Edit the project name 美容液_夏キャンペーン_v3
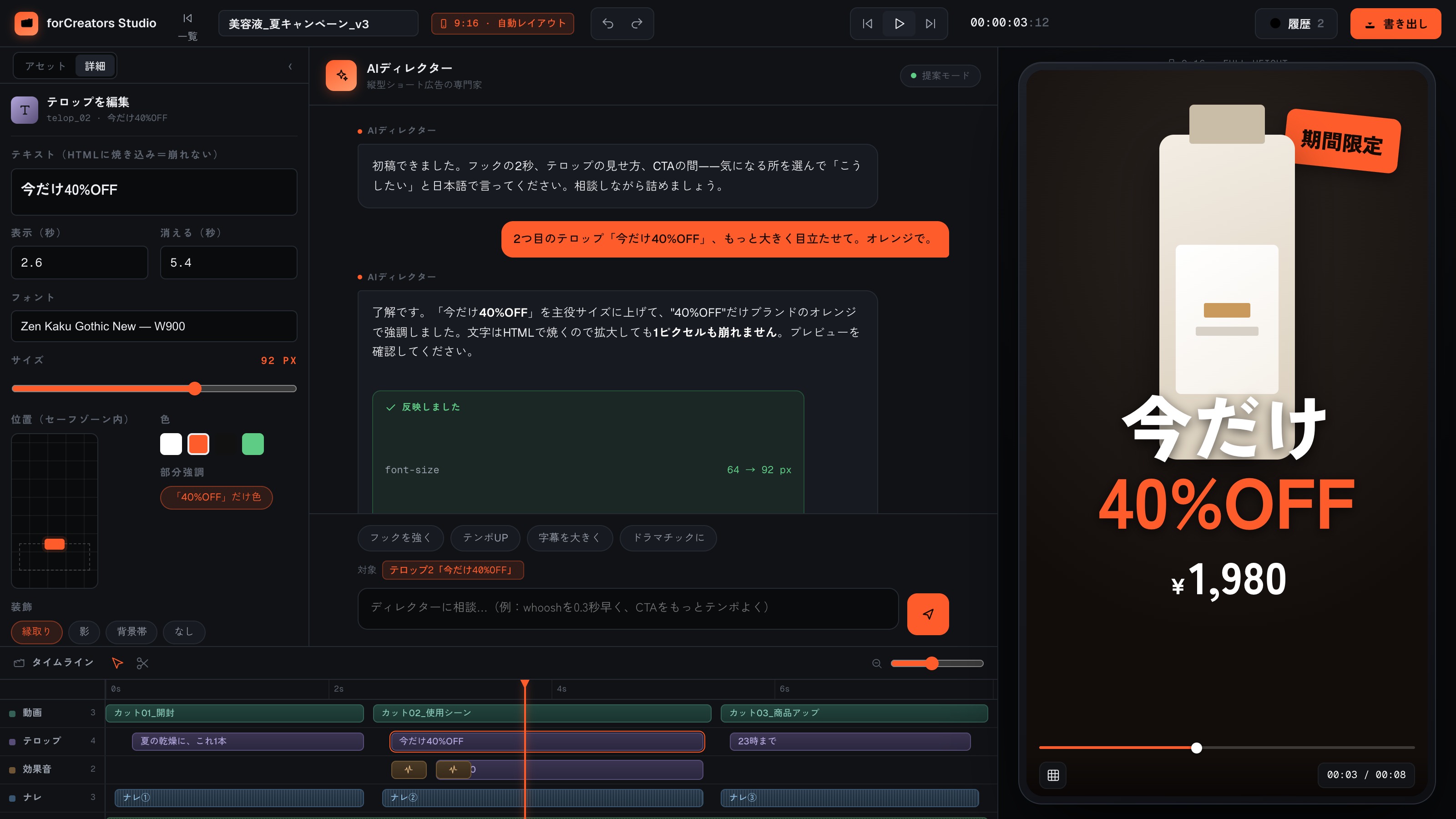Image resolution: width=1456 pixels, height=819 pixels. click(318, 23)
